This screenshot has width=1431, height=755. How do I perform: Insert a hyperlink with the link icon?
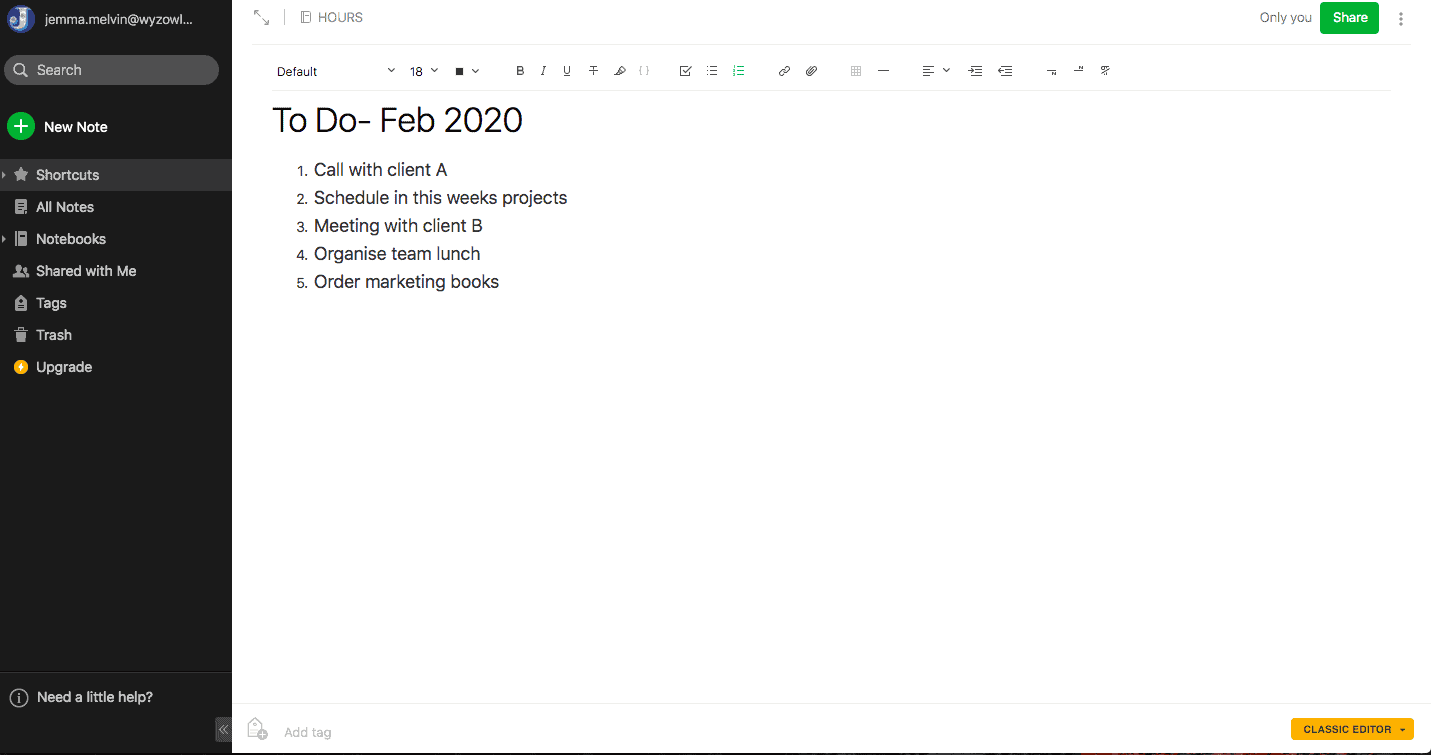pyautogui.click(x=784, y=71)
